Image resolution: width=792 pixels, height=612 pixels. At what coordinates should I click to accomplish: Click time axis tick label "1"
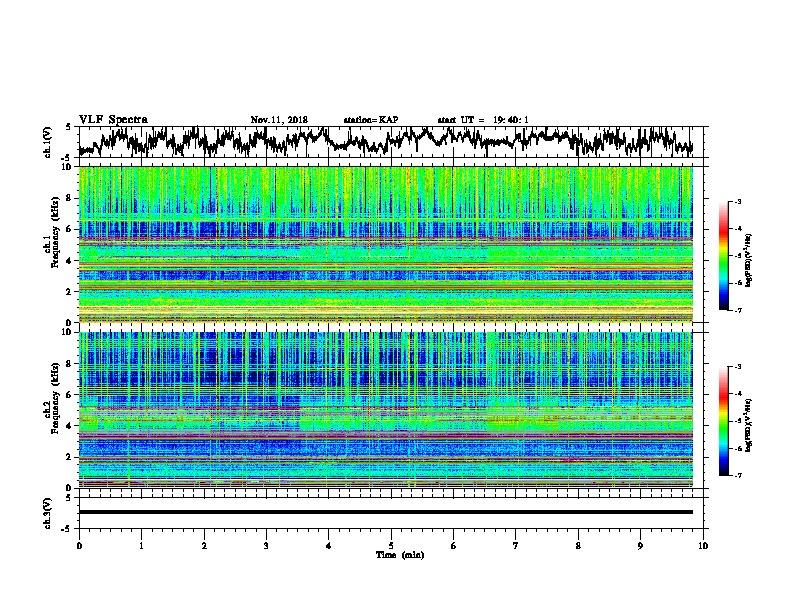coord(141,546)
